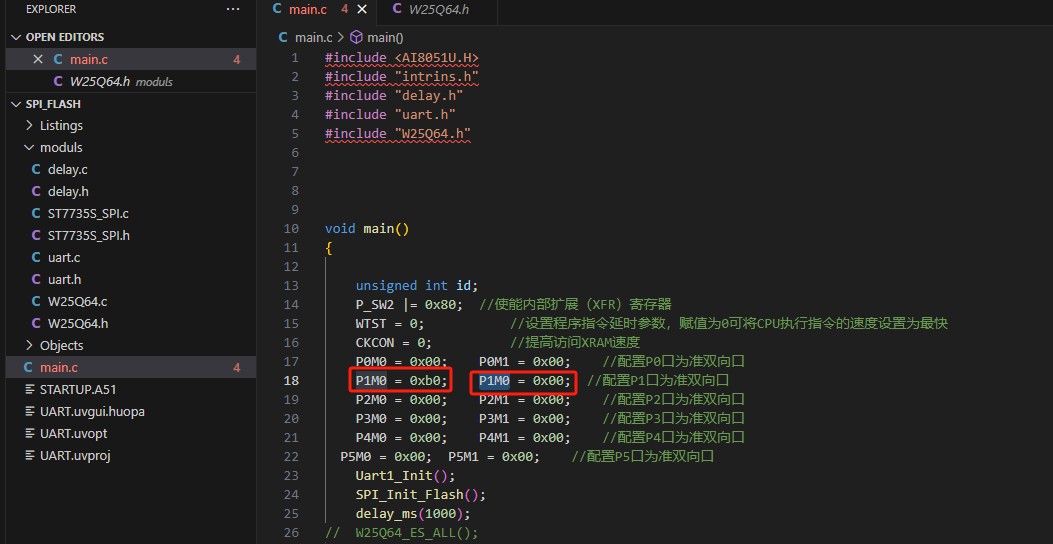The height and width of the screenshot is (544, 1053).
Task: Expand the Listings folder
Action: [x=61, y=126]
